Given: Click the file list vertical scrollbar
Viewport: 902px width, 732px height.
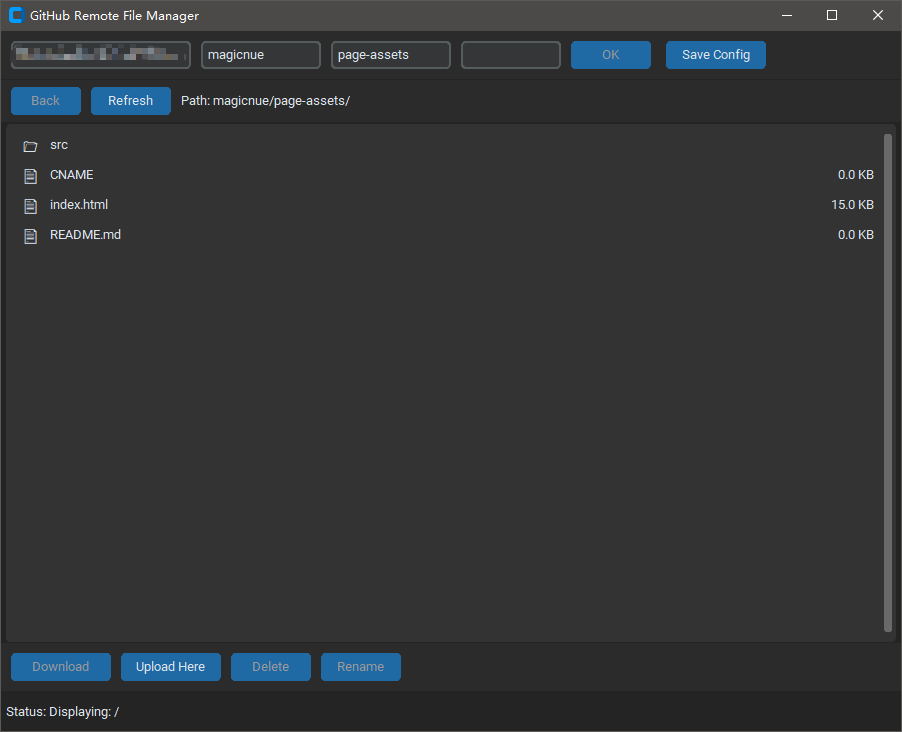Looking at the screenshot, I should click(887, 382).
